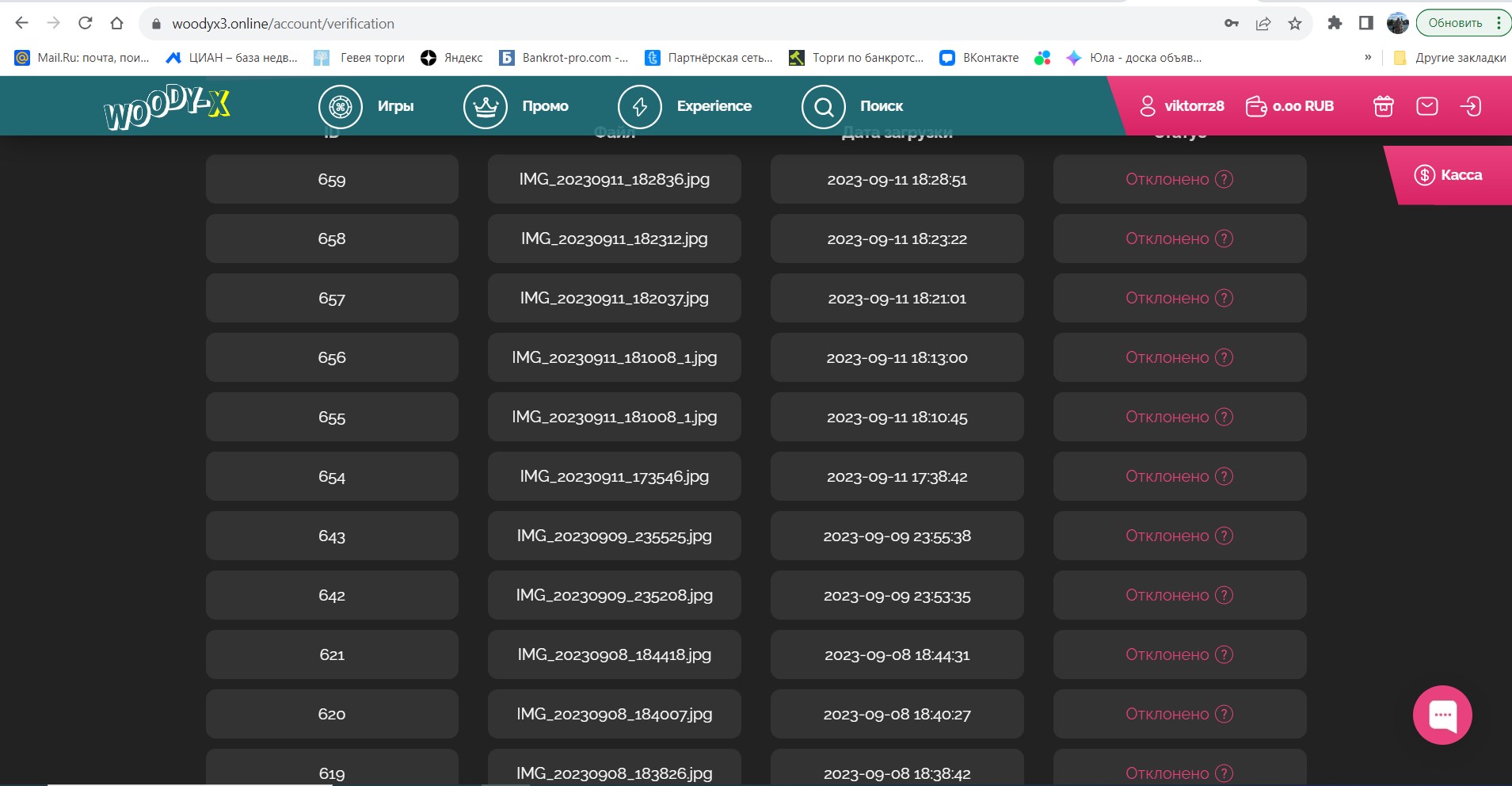Select file IMG_20230908_184007.jpg
Viewport: 1512px width, 786px height.
pos(615,714)
